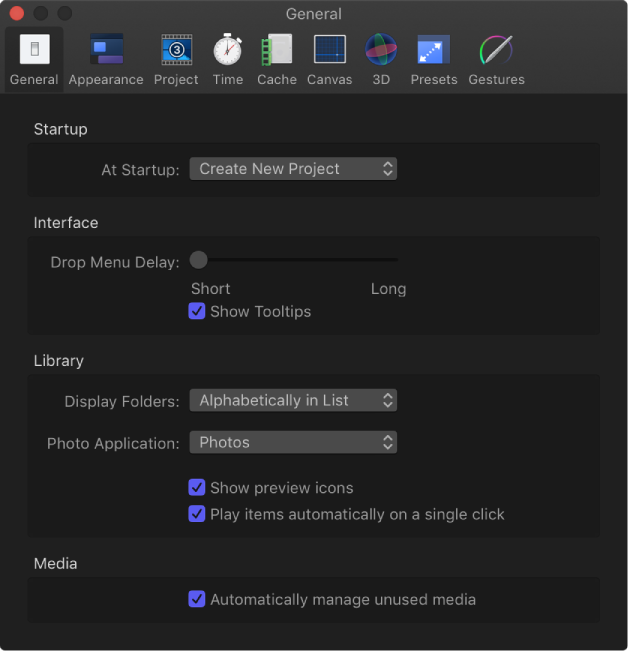Select the Presets preferences icon

click(x=434, y=49)
